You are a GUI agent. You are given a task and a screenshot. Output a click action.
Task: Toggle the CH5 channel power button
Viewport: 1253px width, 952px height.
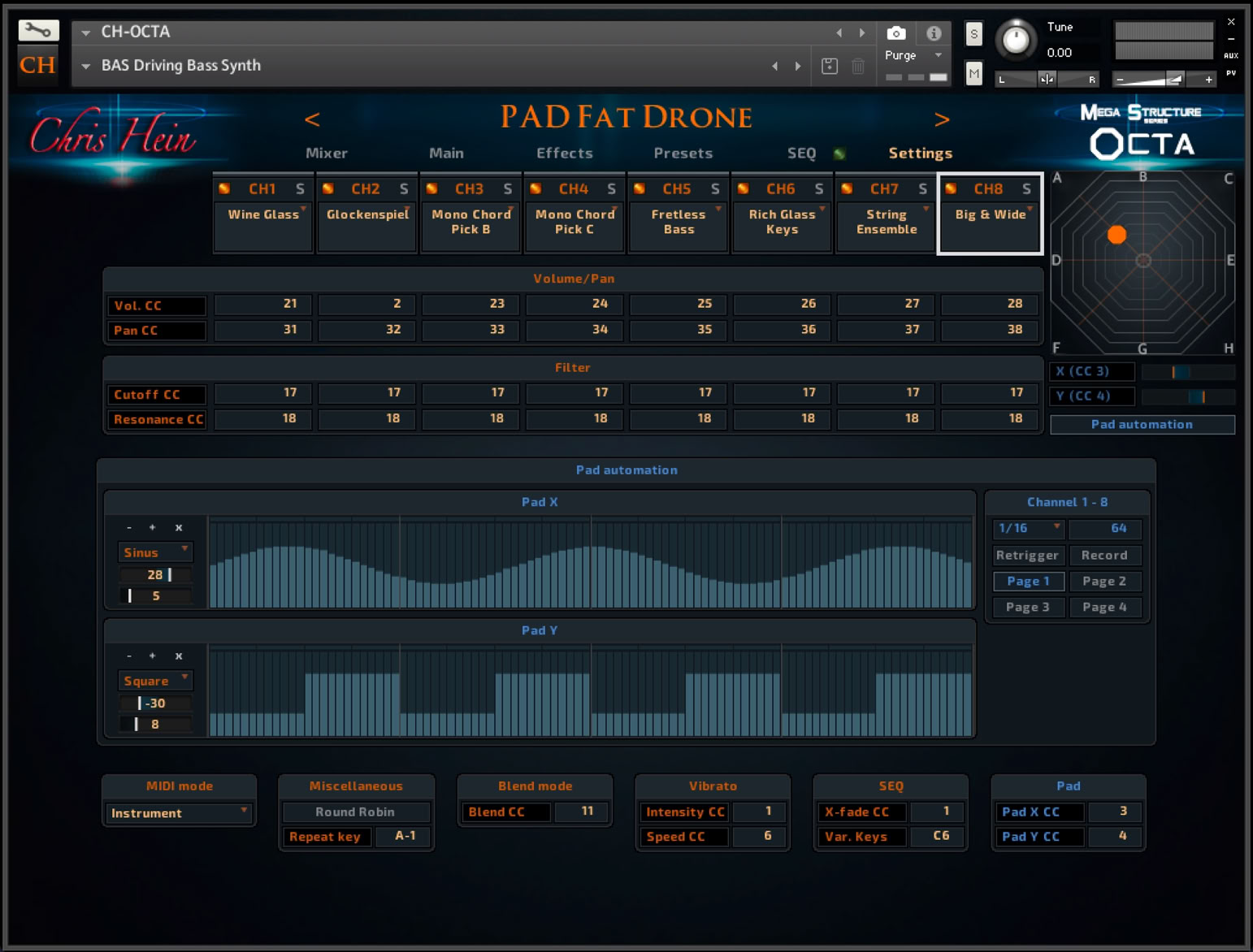[x=640, y=188]
